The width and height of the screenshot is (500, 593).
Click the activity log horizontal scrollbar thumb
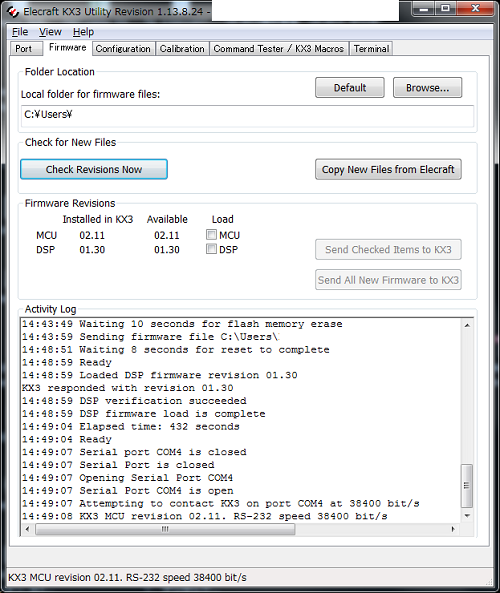(165, 529)
